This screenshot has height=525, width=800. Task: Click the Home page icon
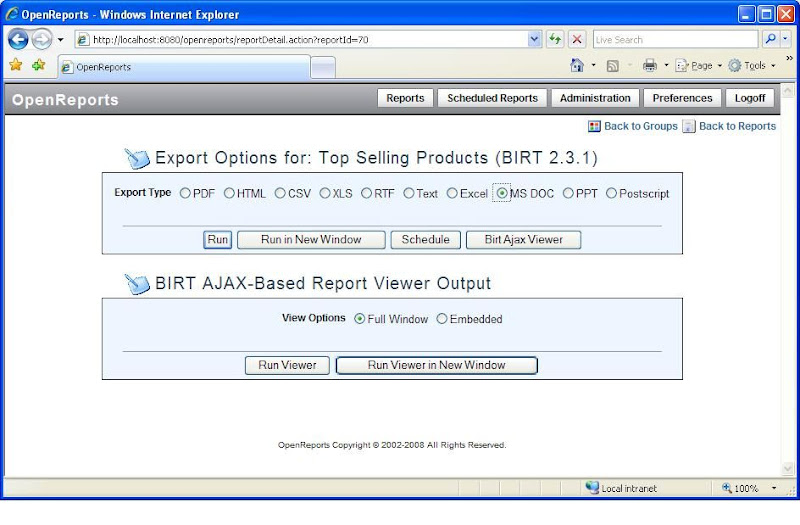(577, 65)
